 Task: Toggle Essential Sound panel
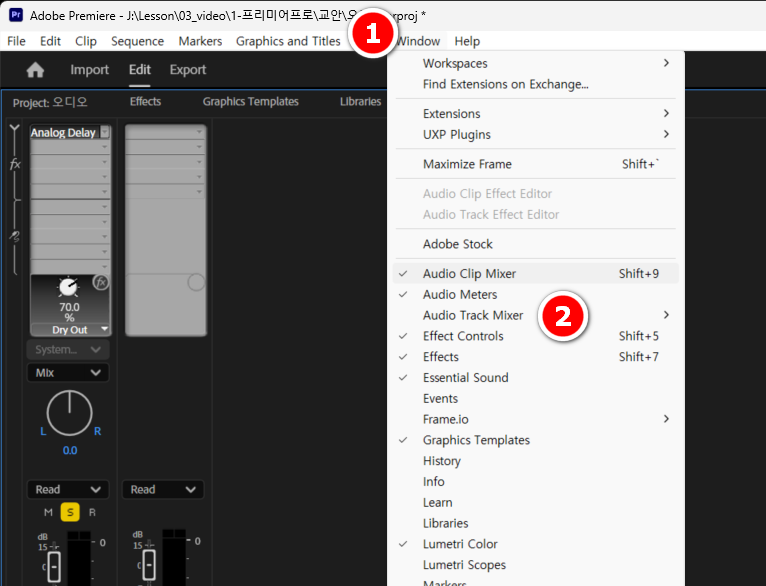[x=535, y=377]
